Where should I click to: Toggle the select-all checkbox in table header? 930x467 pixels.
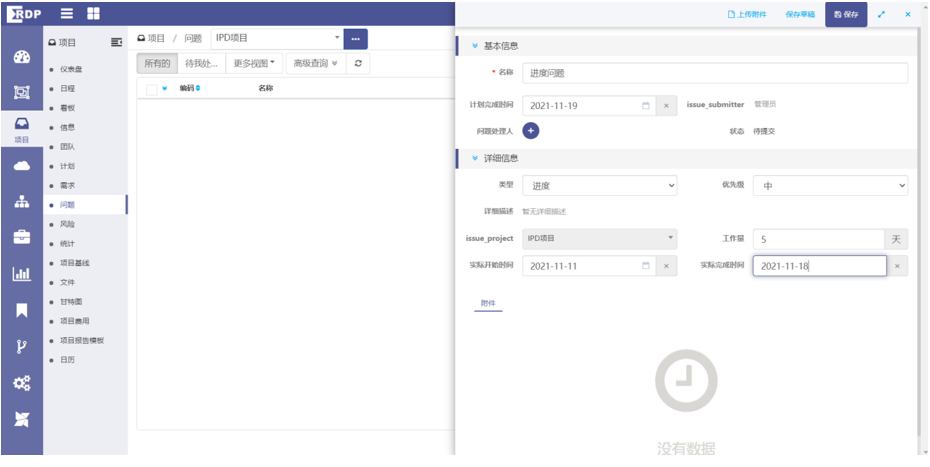pyautogui.click(x=151, y=89)
